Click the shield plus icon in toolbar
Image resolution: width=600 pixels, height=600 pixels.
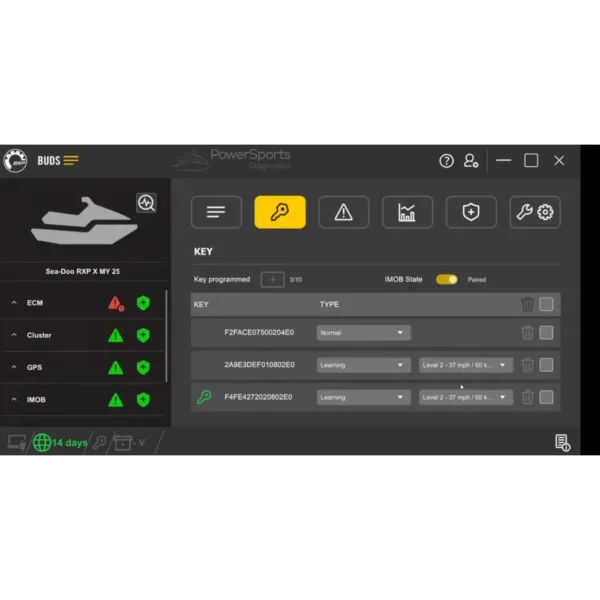click(471, 212)
